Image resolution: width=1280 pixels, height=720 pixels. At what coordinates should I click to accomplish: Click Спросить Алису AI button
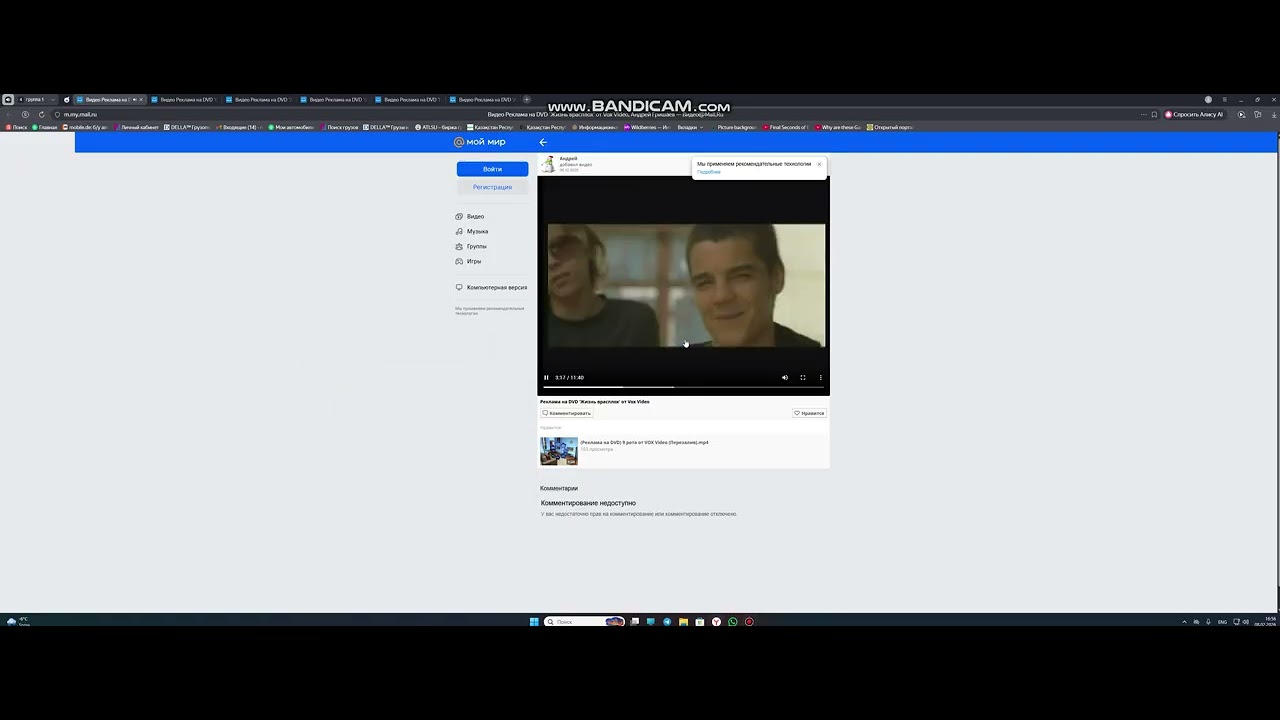[1194, 114]
